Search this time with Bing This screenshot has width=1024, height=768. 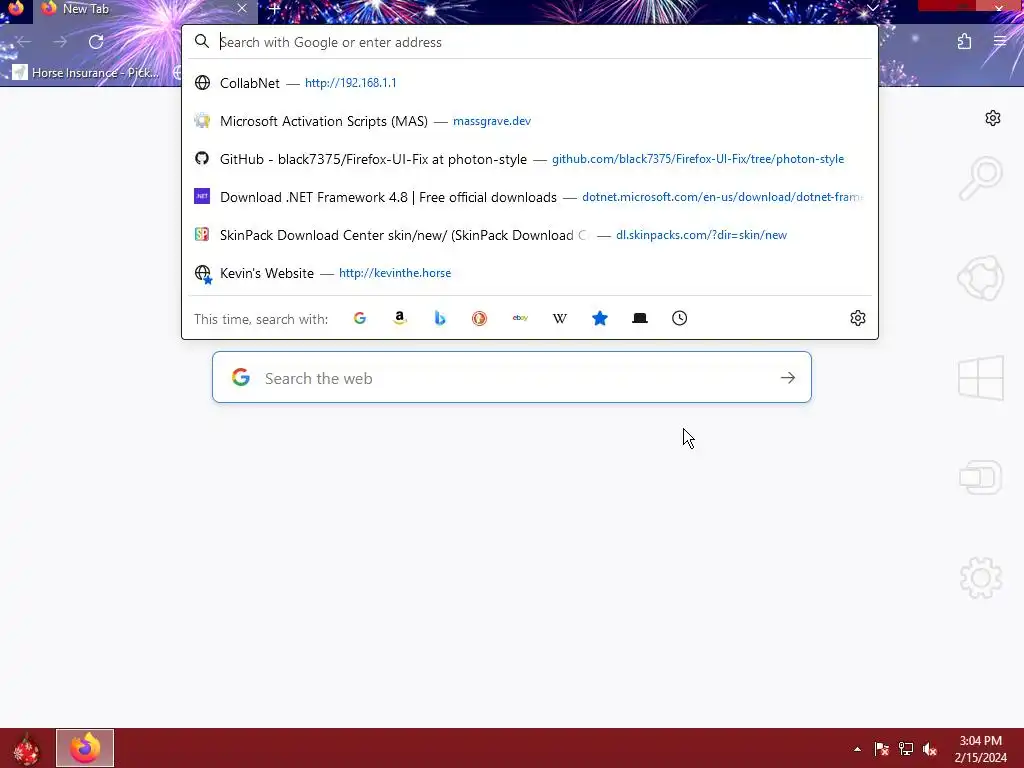point(440,318)
